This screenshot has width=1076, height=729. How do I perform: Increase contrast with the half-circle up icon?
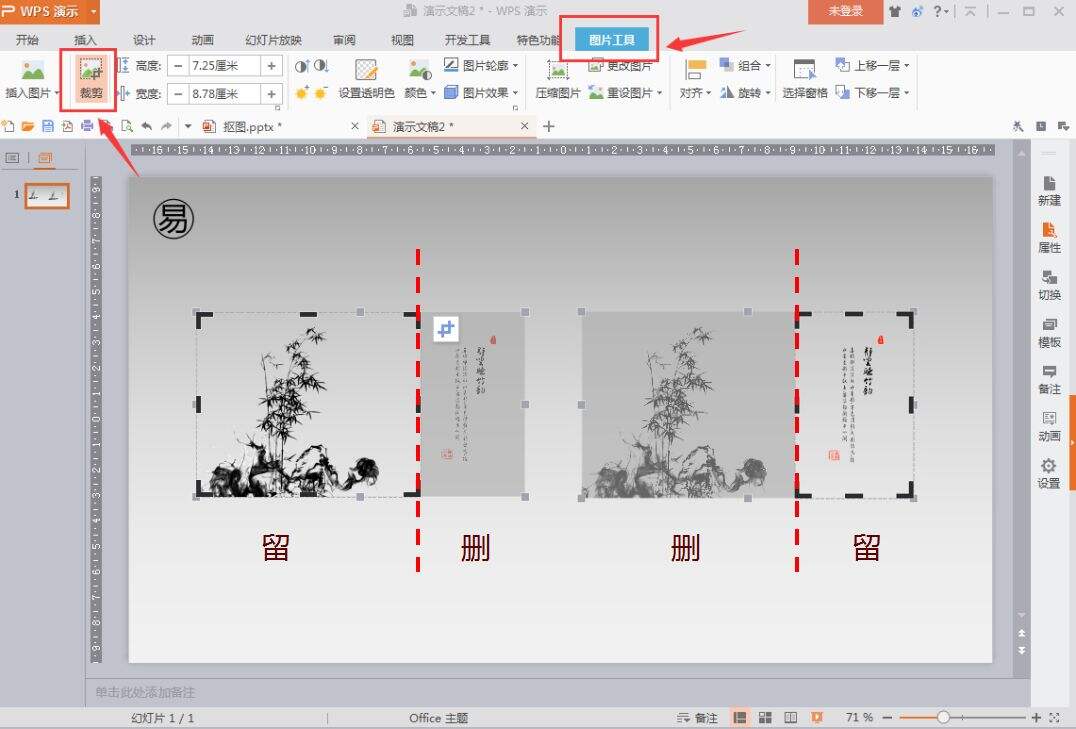coord(301,67)
